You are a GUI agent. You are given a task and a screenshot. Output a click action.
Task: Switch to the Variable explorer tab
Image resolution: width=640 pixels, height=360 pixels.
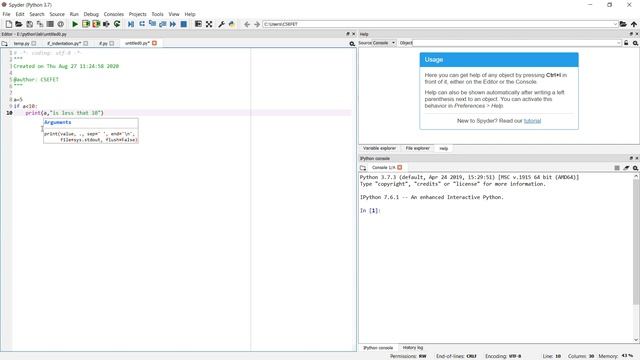tap(379, 148)
